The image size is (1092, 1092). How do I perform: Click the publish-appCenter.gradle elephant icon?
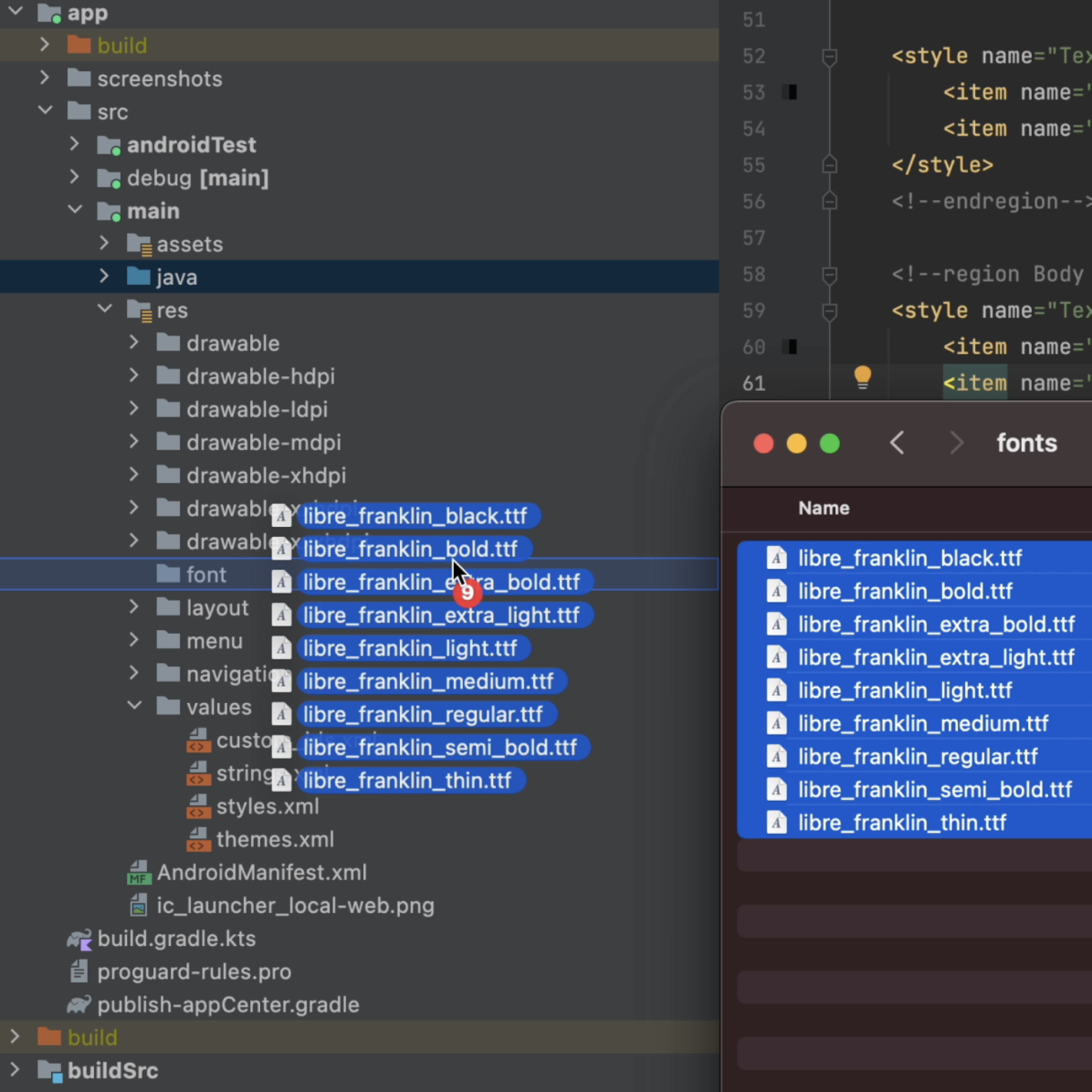(79, 1005)
